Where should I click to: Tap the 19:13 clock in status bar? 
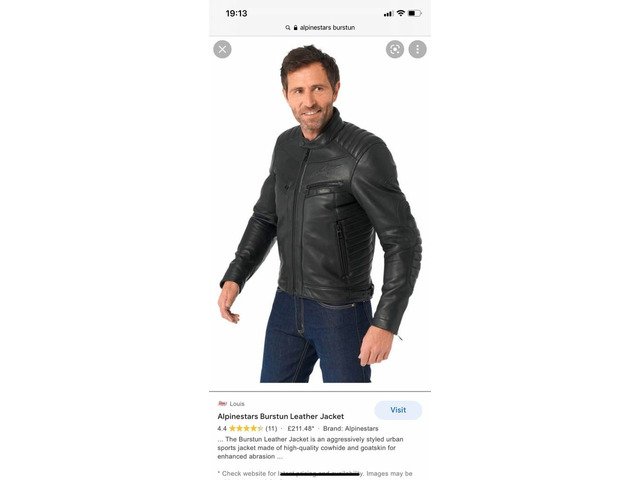(236, 13)
